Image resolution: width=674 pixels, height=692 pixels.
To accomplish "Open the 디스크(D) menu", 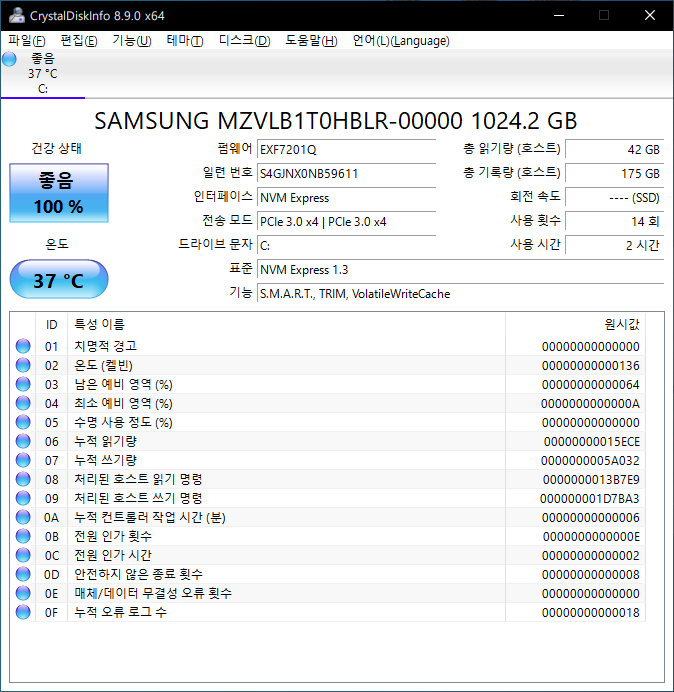I will pyautogui.click(x=244, y=41).
